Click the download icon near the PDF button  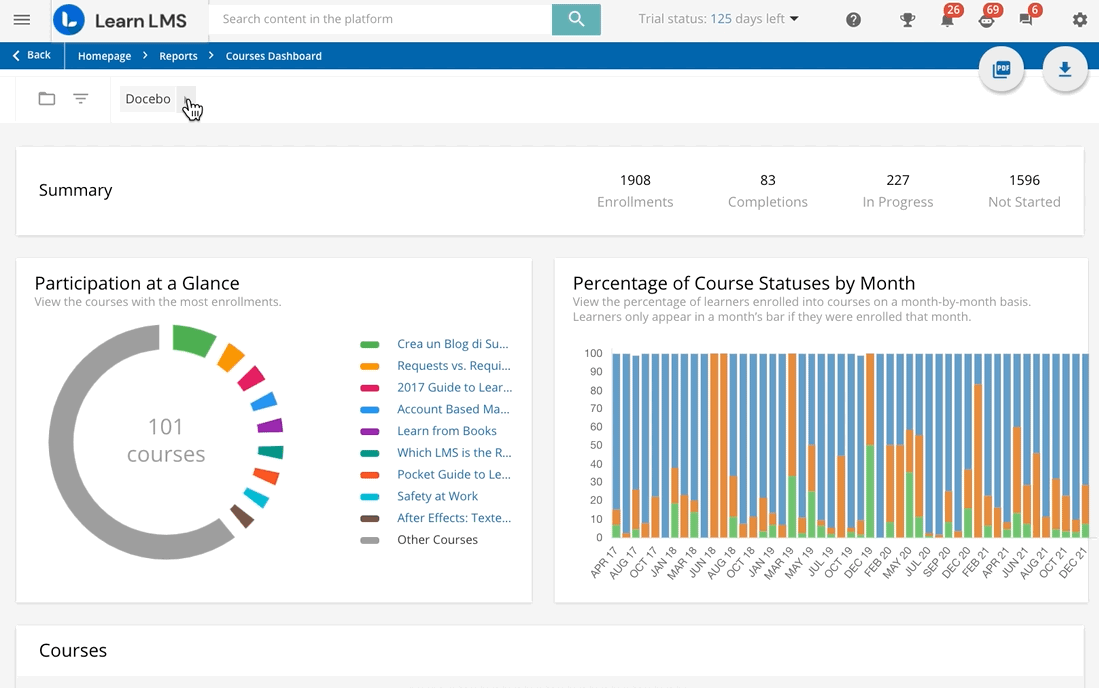point(1065,69)
